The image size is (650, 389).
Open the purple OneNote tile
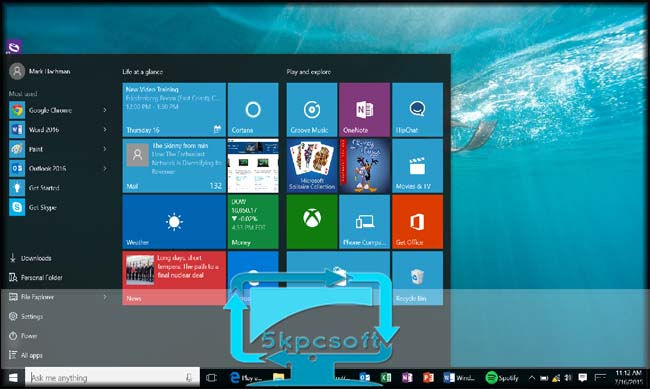click(x=364, y=109)
